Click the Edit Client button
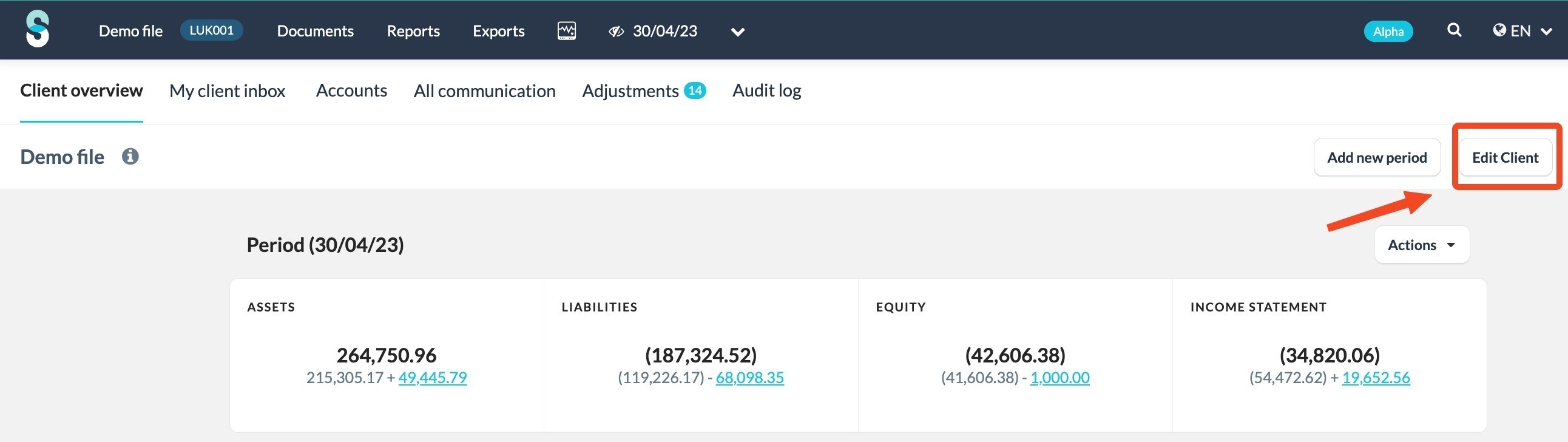 tap(1505, 158)
